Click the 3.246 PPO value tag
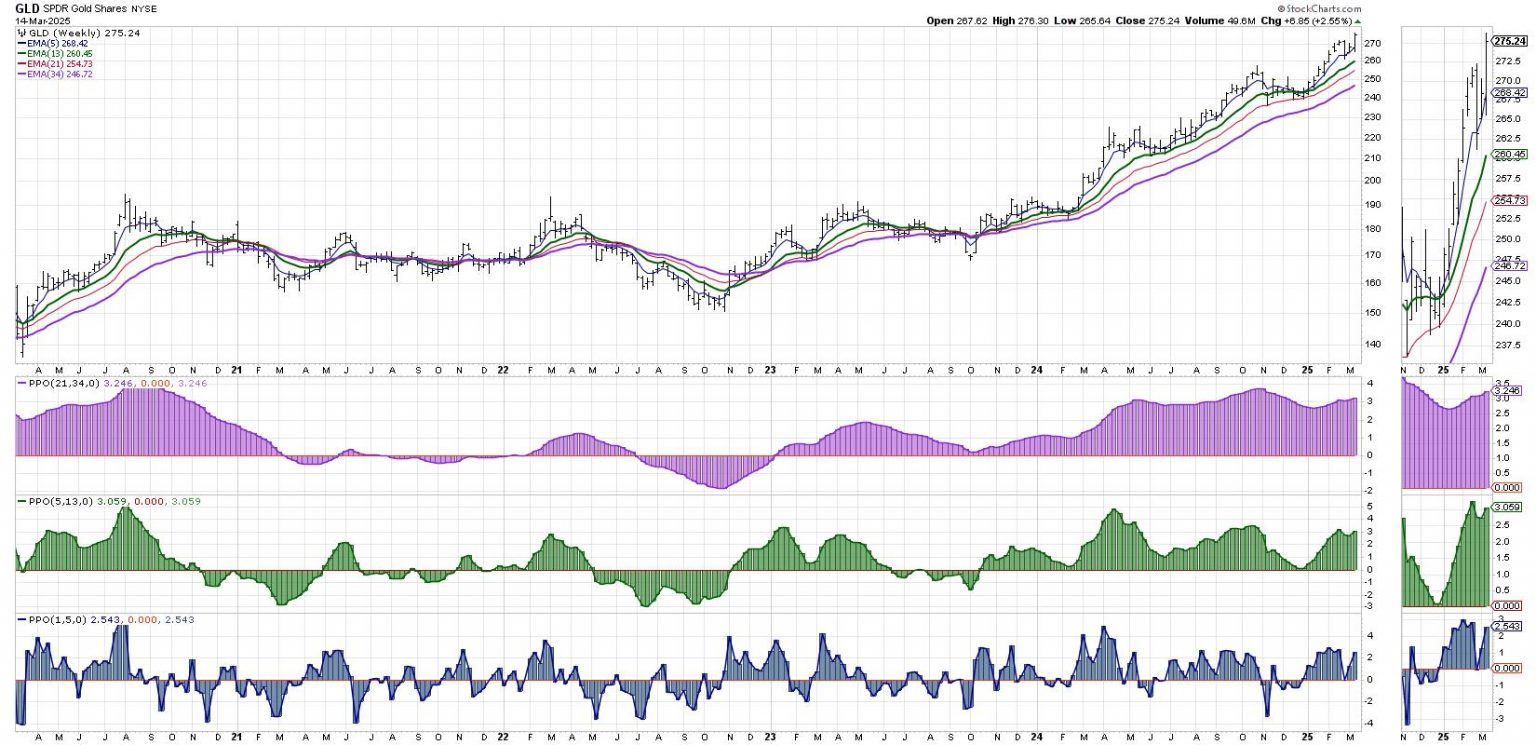 [1507, 392]
